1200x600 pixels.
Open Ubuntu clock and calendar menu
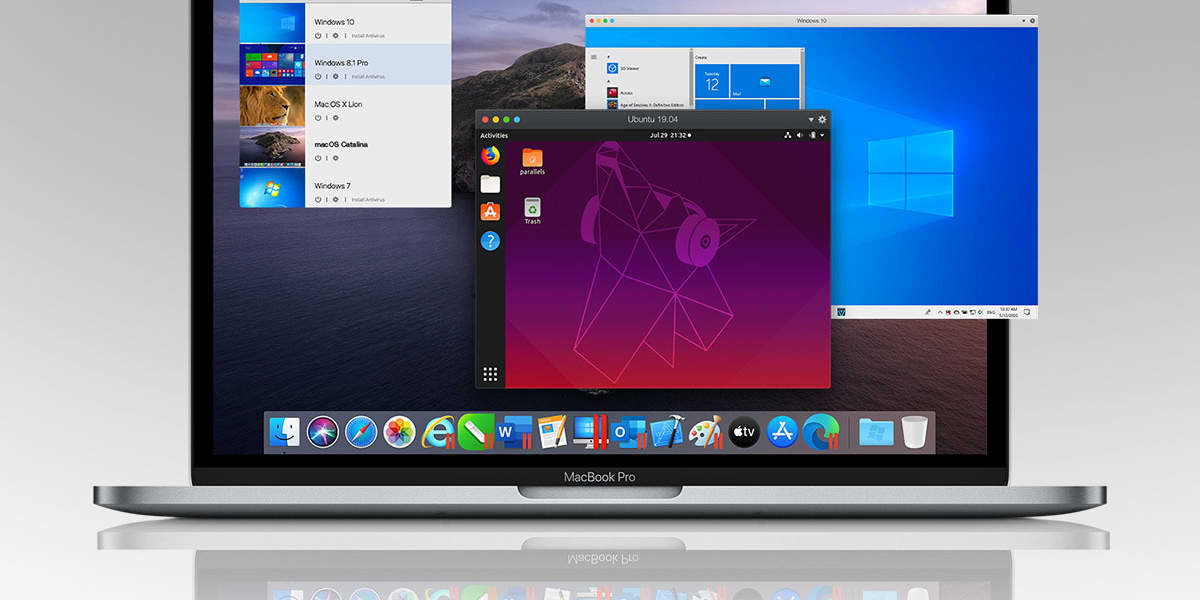669,135
